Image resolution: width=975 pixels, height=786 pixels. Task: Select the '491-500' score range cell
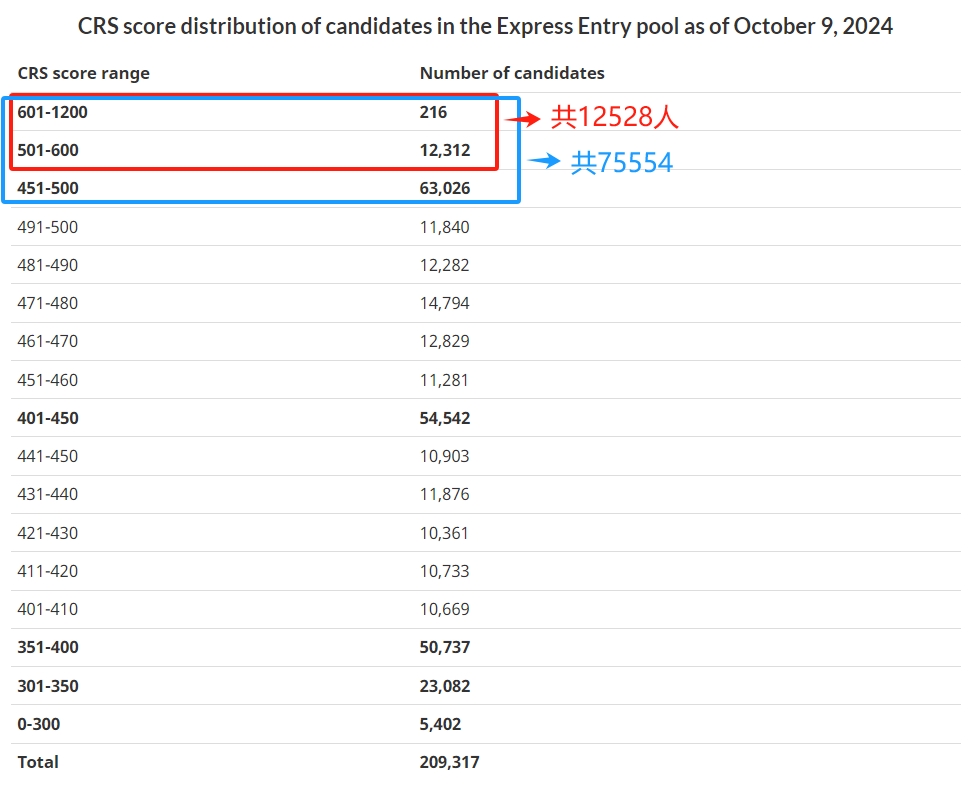48,228
